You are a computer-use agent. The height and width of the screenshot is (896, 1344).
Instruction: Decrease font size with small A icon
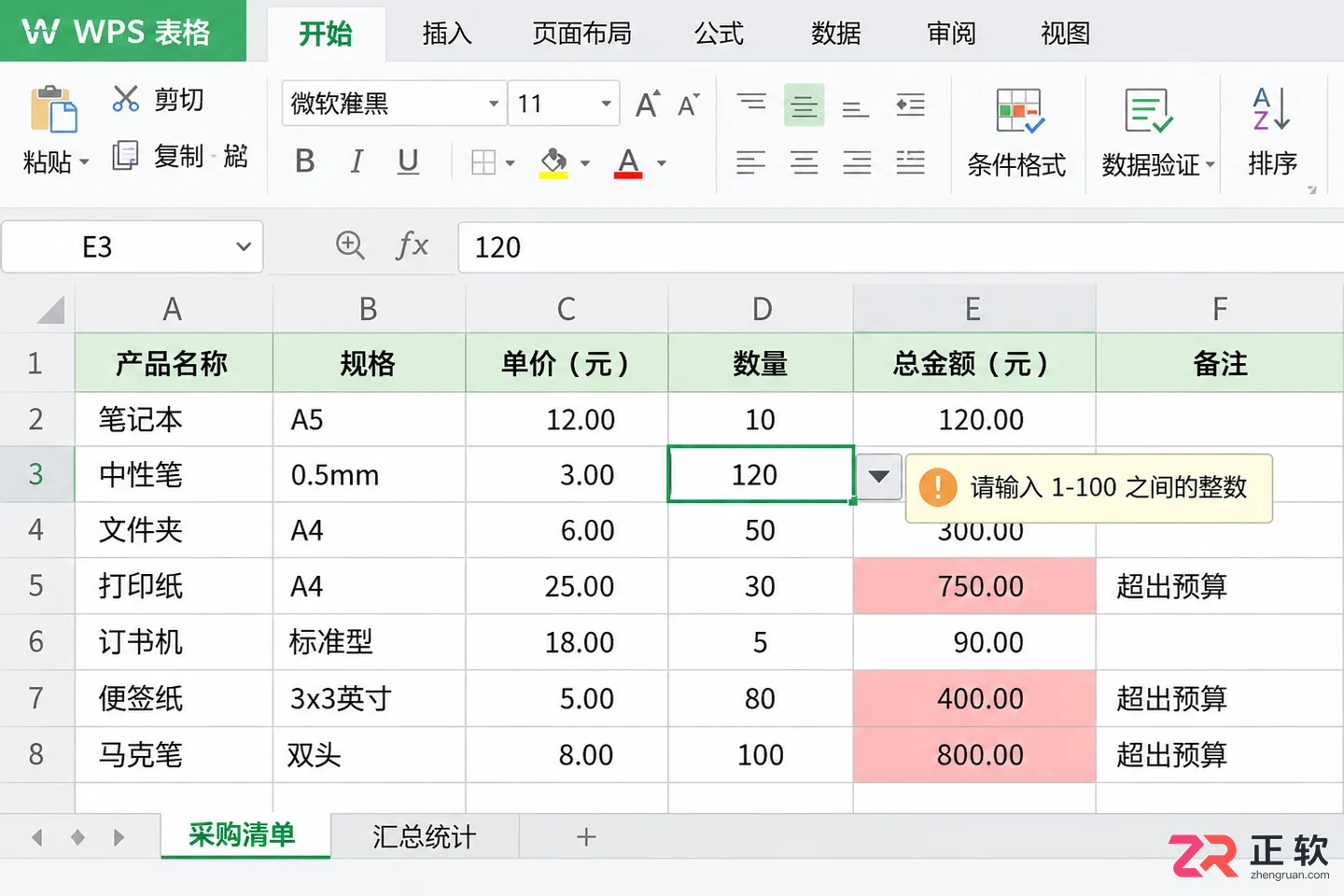click(x=689, y=105)
